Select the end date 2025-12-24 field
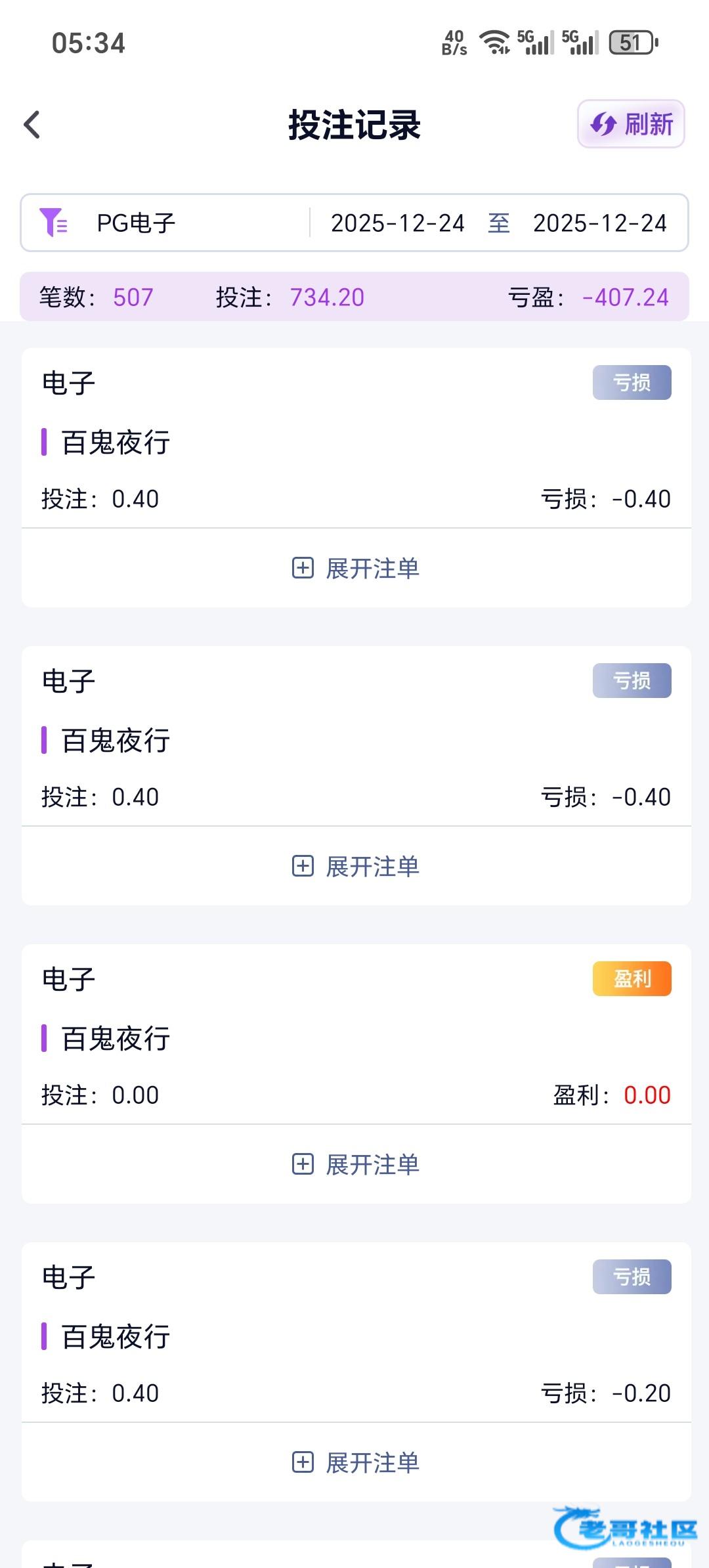 pyautogui.click(x=599, y=223)
